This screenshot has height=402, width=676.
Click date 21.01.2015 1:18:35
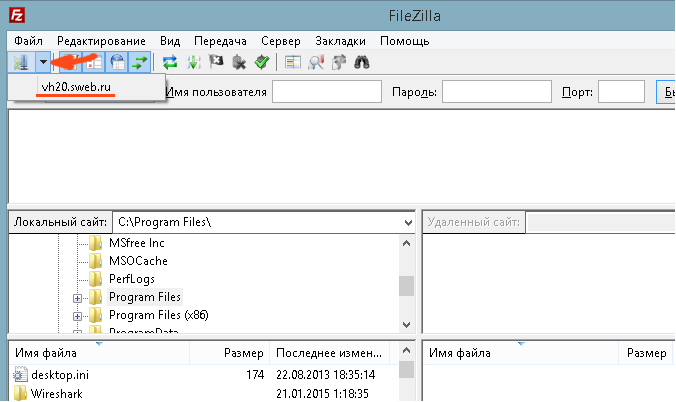tap(322, 394)
